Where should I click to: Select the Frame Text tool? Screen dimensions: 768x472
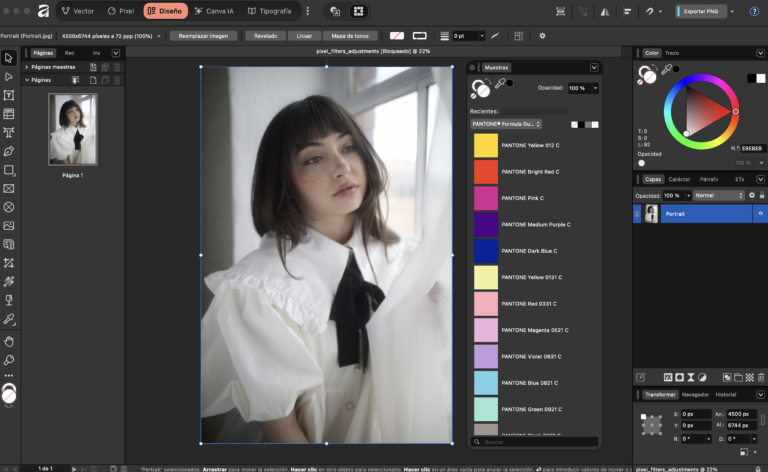click(9, 95)
